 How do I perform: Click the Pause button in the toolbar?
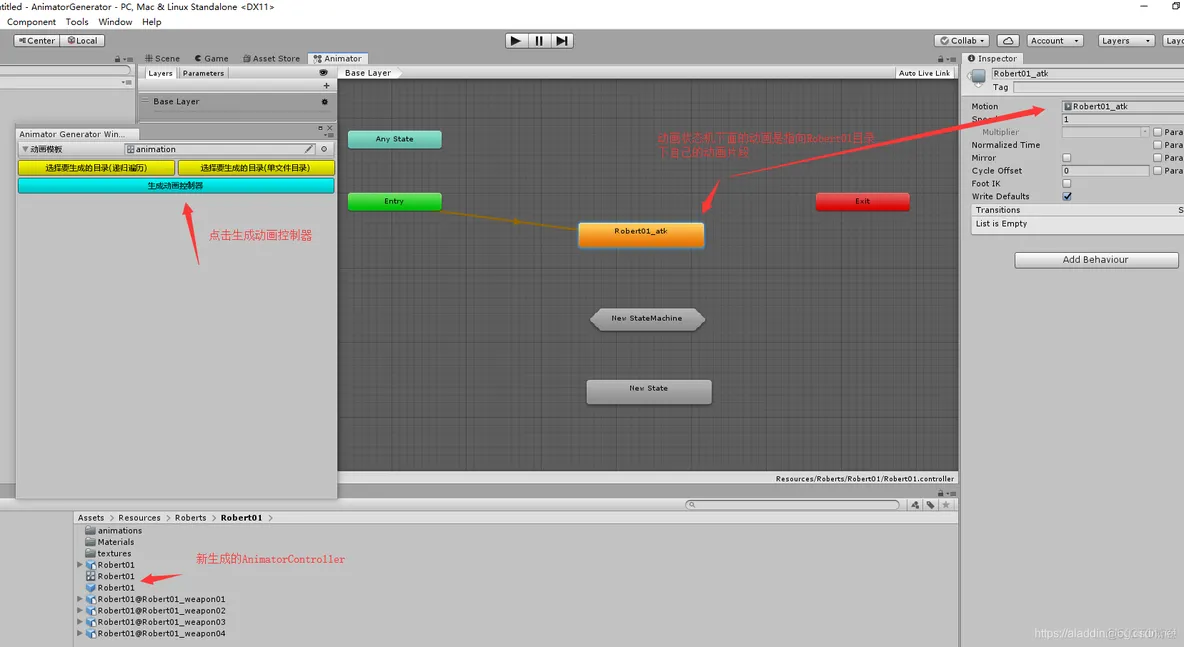[x=538, y=41]
